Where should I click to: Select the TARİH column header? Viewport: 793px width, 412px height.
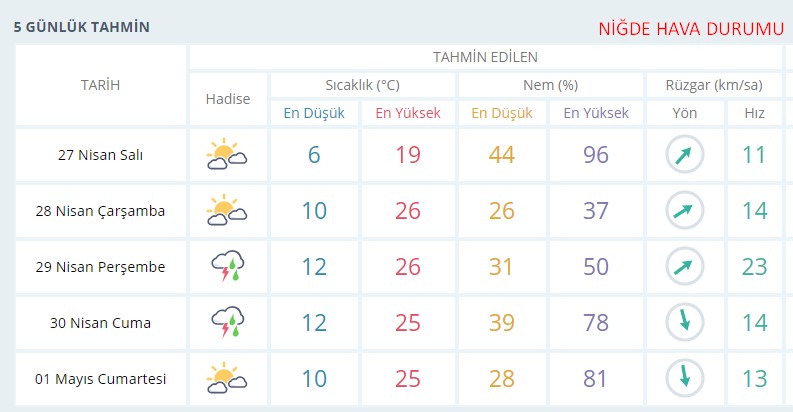pos(100,85)
